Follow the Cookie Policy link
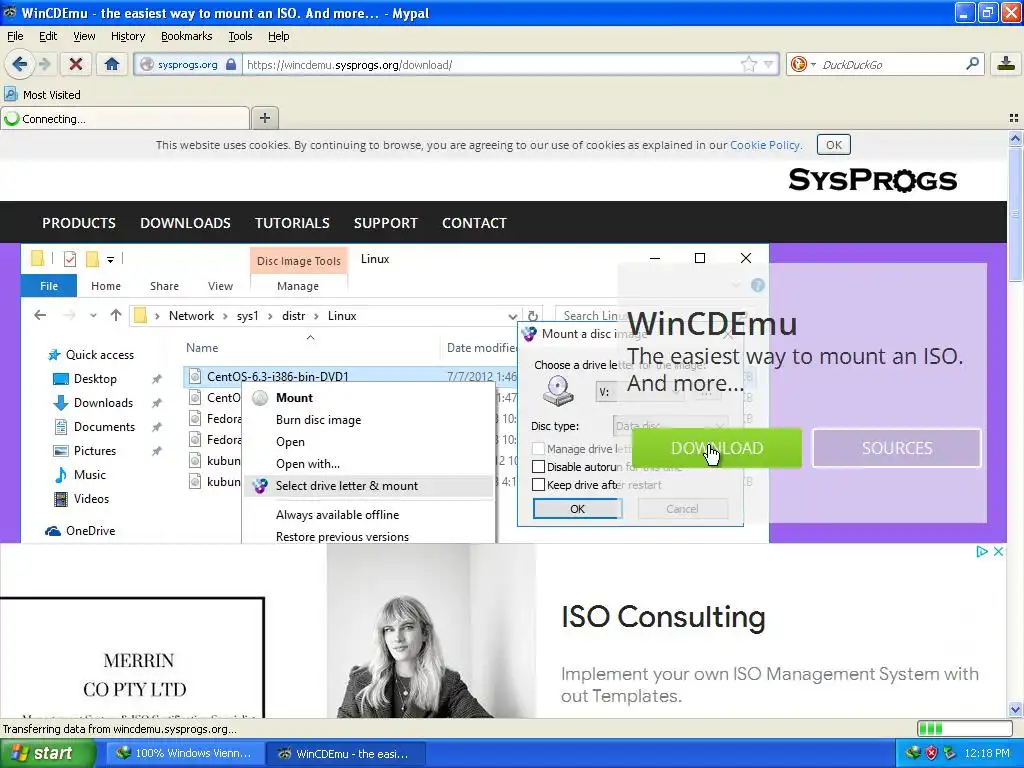The image size is (1024, 768). point(765,145)
